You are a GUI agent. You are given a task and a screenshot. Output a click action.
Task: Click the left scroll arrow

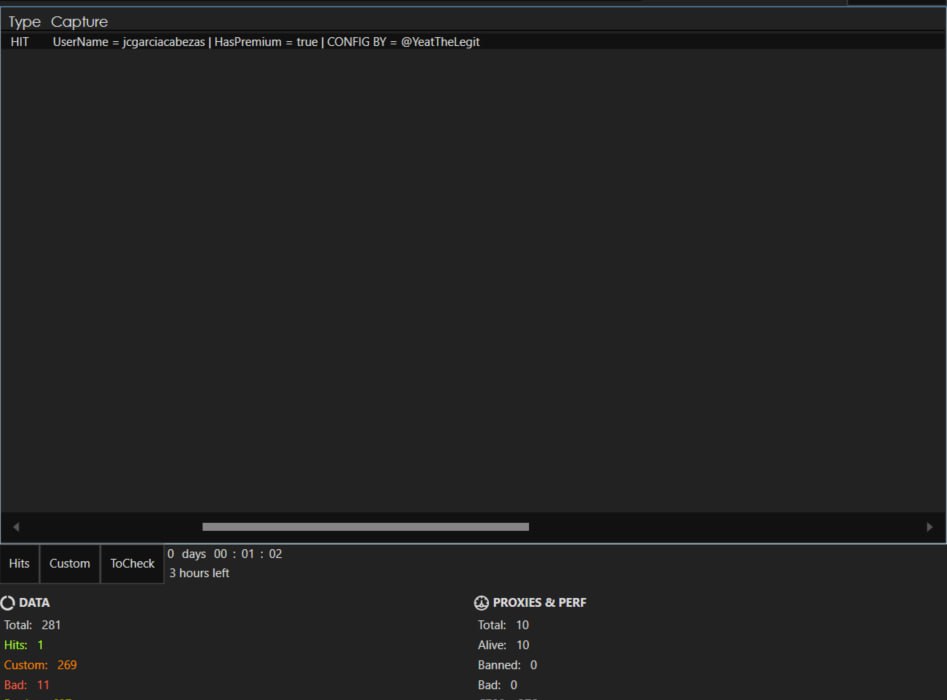16,527
